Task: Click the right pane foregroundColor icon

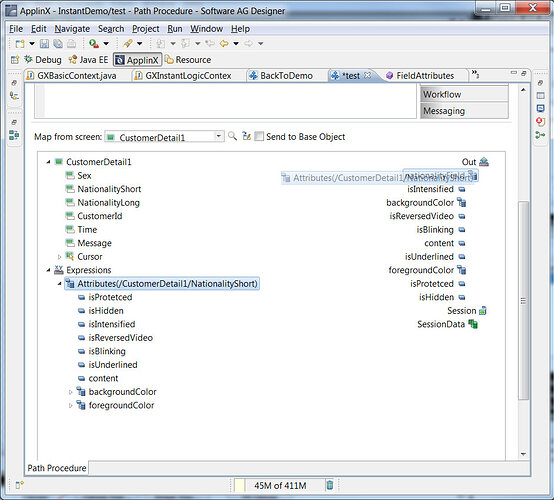Action: click(461, 270)
